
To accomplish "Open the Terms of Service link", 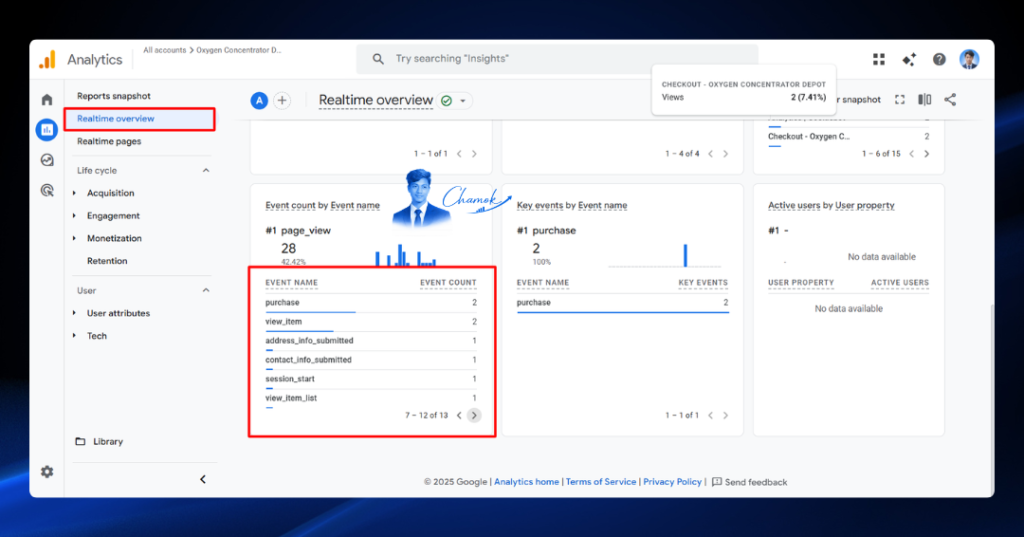I will pos(601,481).
